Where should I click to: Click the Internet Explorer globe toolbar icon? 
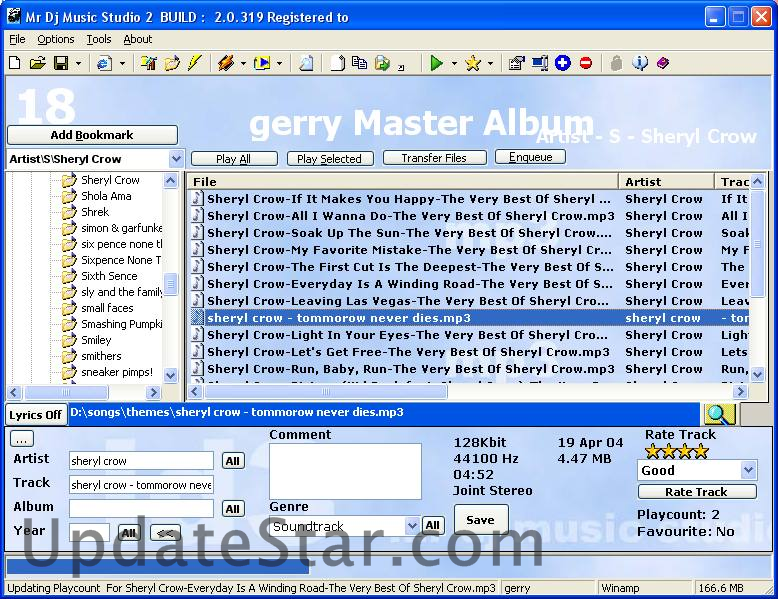[104, 64]
